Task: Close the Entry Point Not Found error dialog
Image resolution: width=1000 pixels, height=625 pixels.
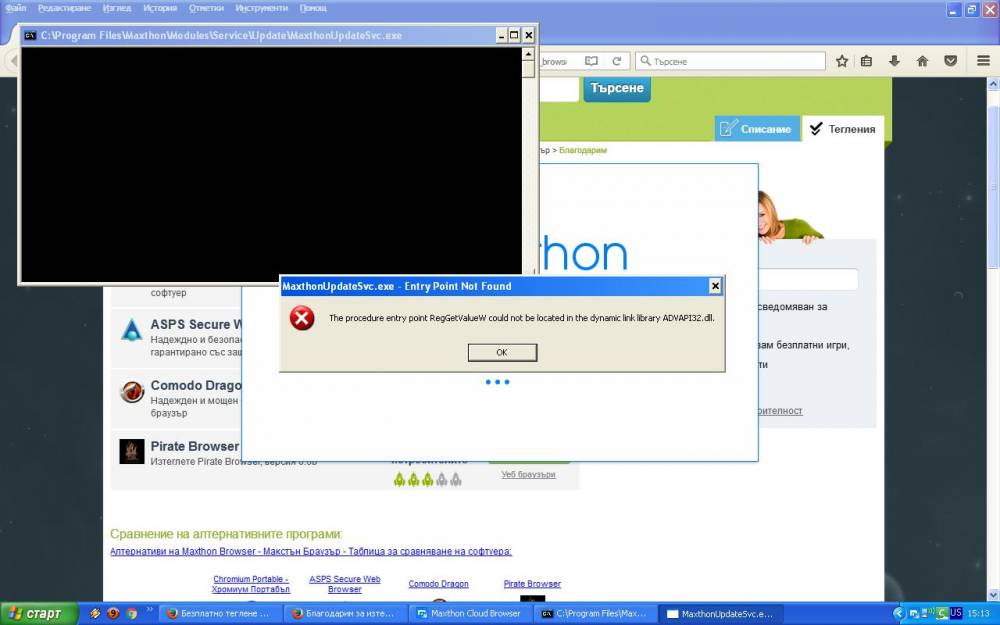Action: [715, 286]
